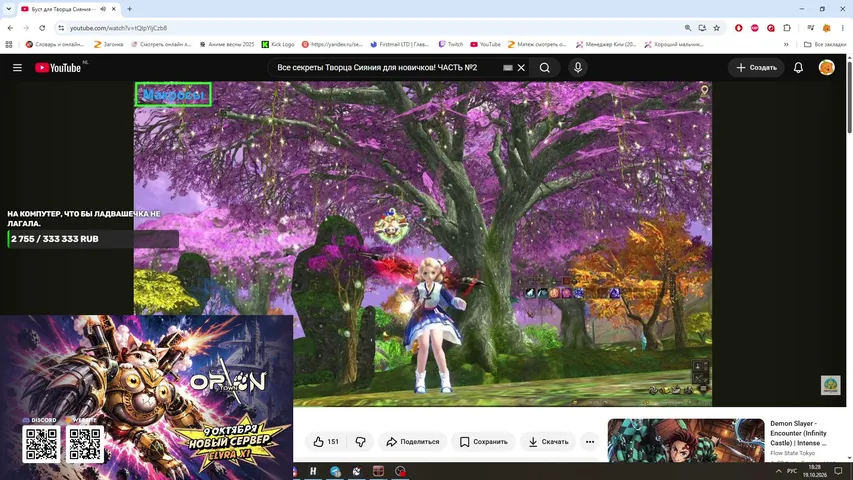Share video via Поделиться
This screenshot has width=853, height=480.
click(412, 442)
